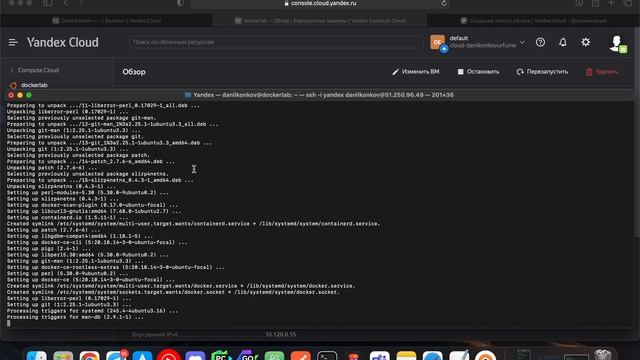Click the privacy shield icon in Safari
Screen dimensions: 640x360
pyautogui.click(x=180, y=3)
